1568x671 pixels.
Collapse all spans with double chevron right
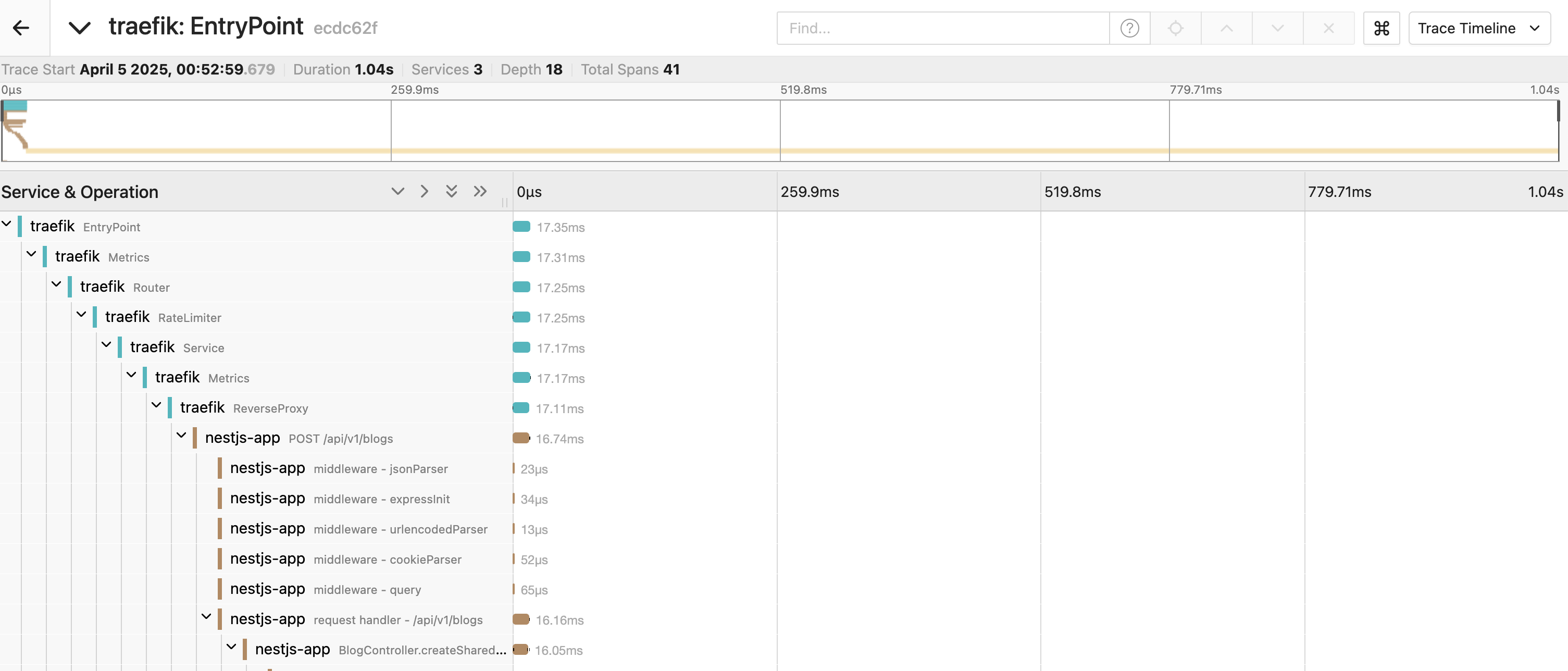click(480, 191)
